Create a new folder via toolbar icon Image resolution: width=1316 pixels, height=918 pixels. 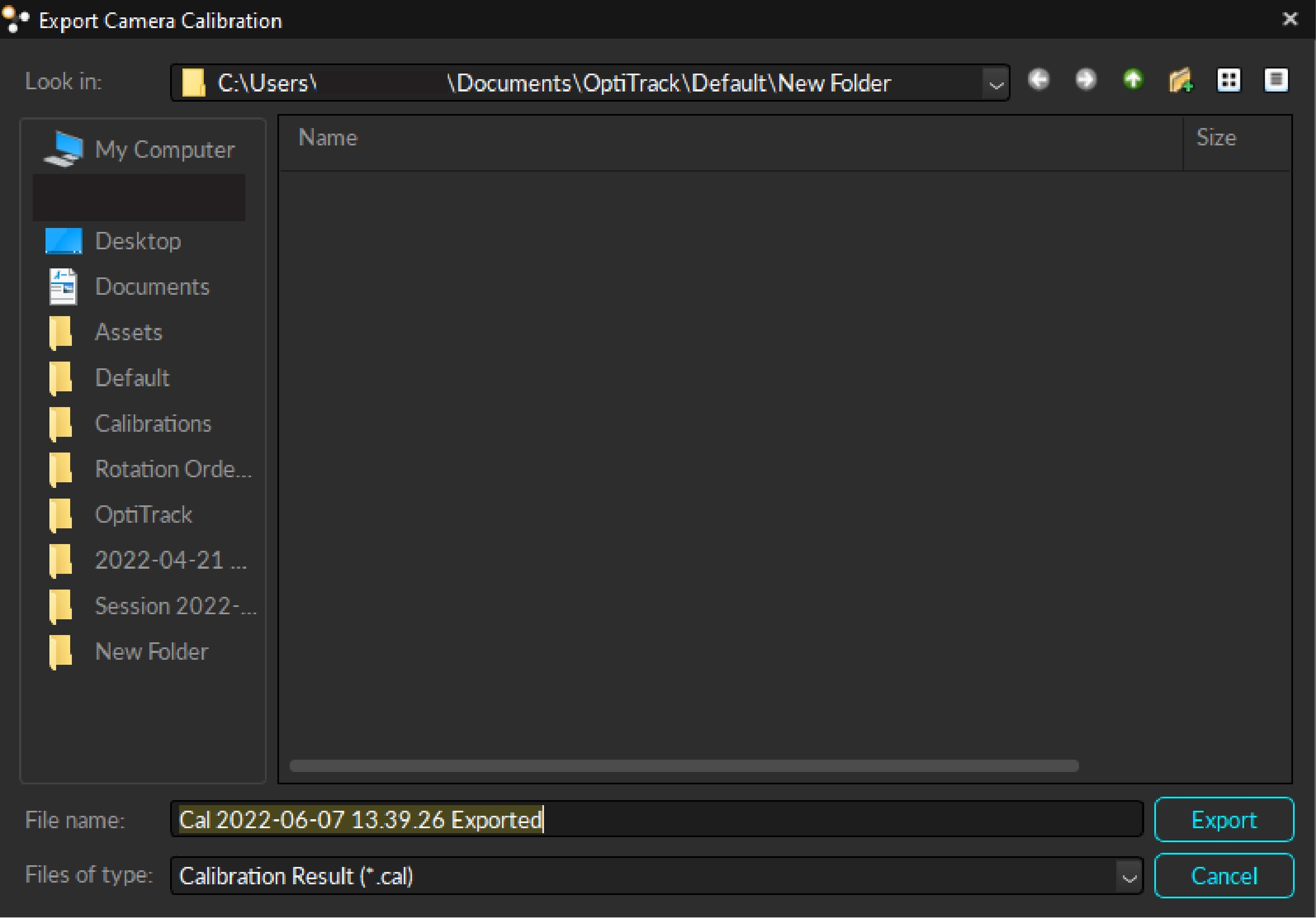1181,81
